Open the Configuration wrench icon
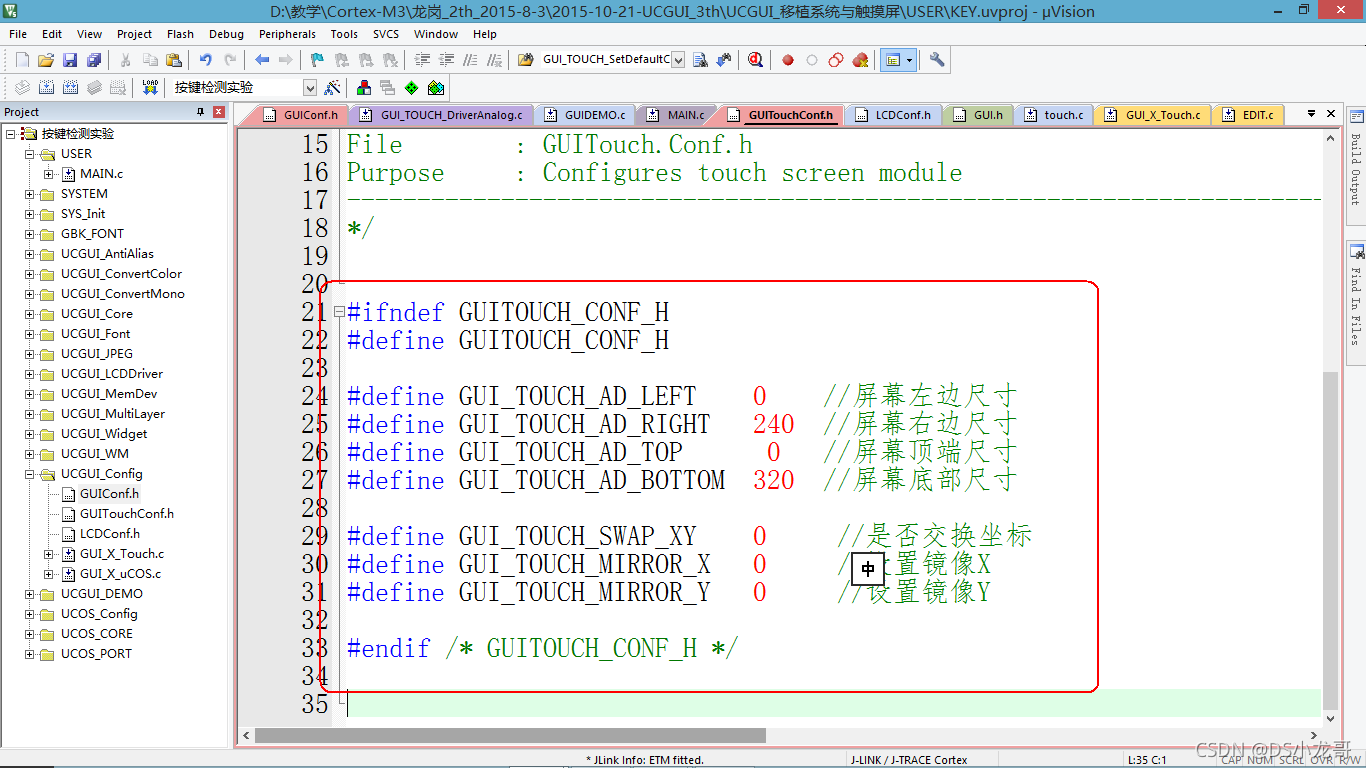1366x768 pixels. tap(936, 60)
